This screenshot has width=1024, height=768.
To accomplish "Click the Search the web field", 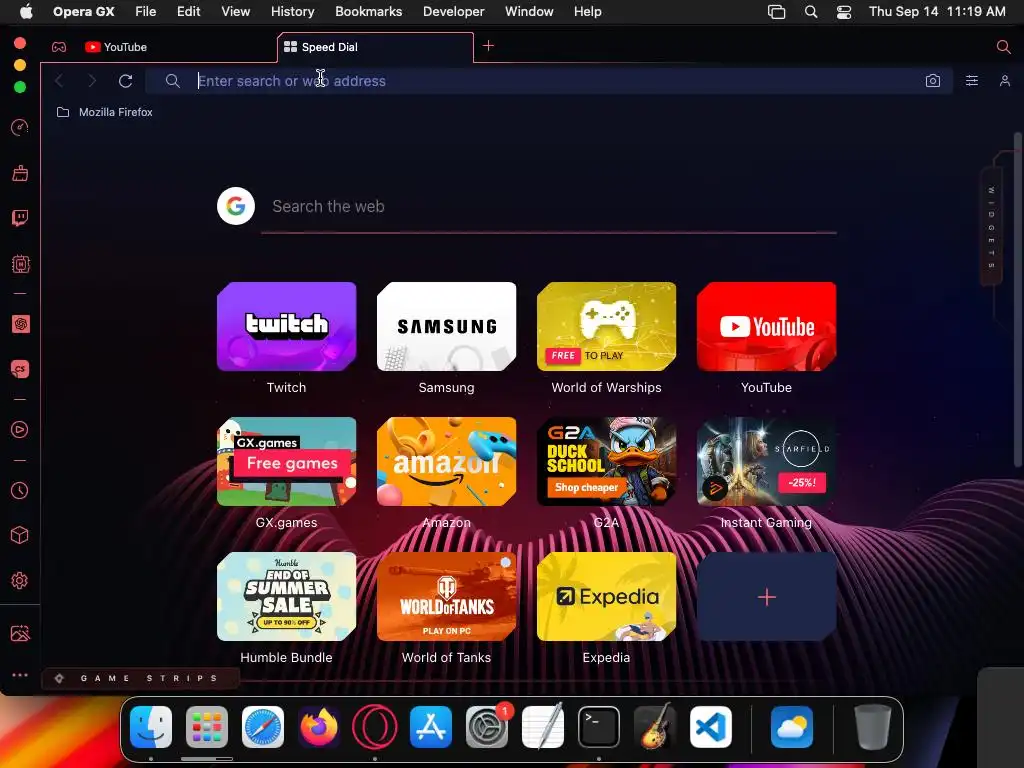I will coord(549,207).
